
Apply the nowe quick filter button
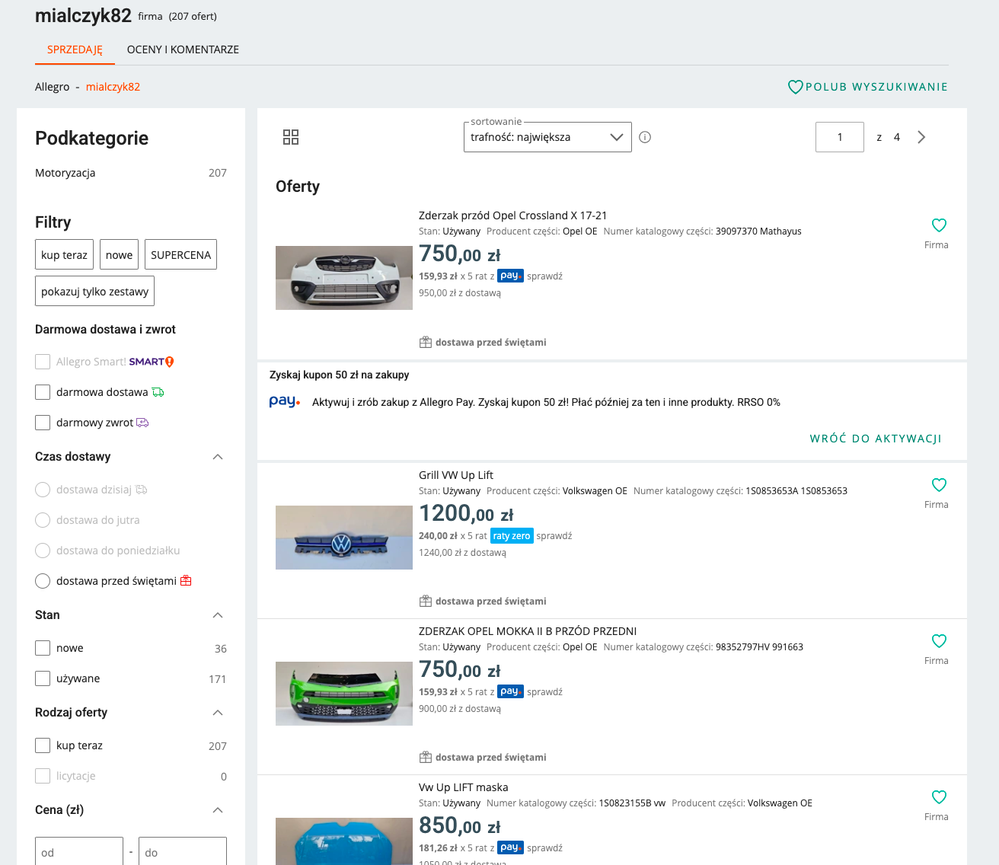pyautogui.click(x=119, y=255)
